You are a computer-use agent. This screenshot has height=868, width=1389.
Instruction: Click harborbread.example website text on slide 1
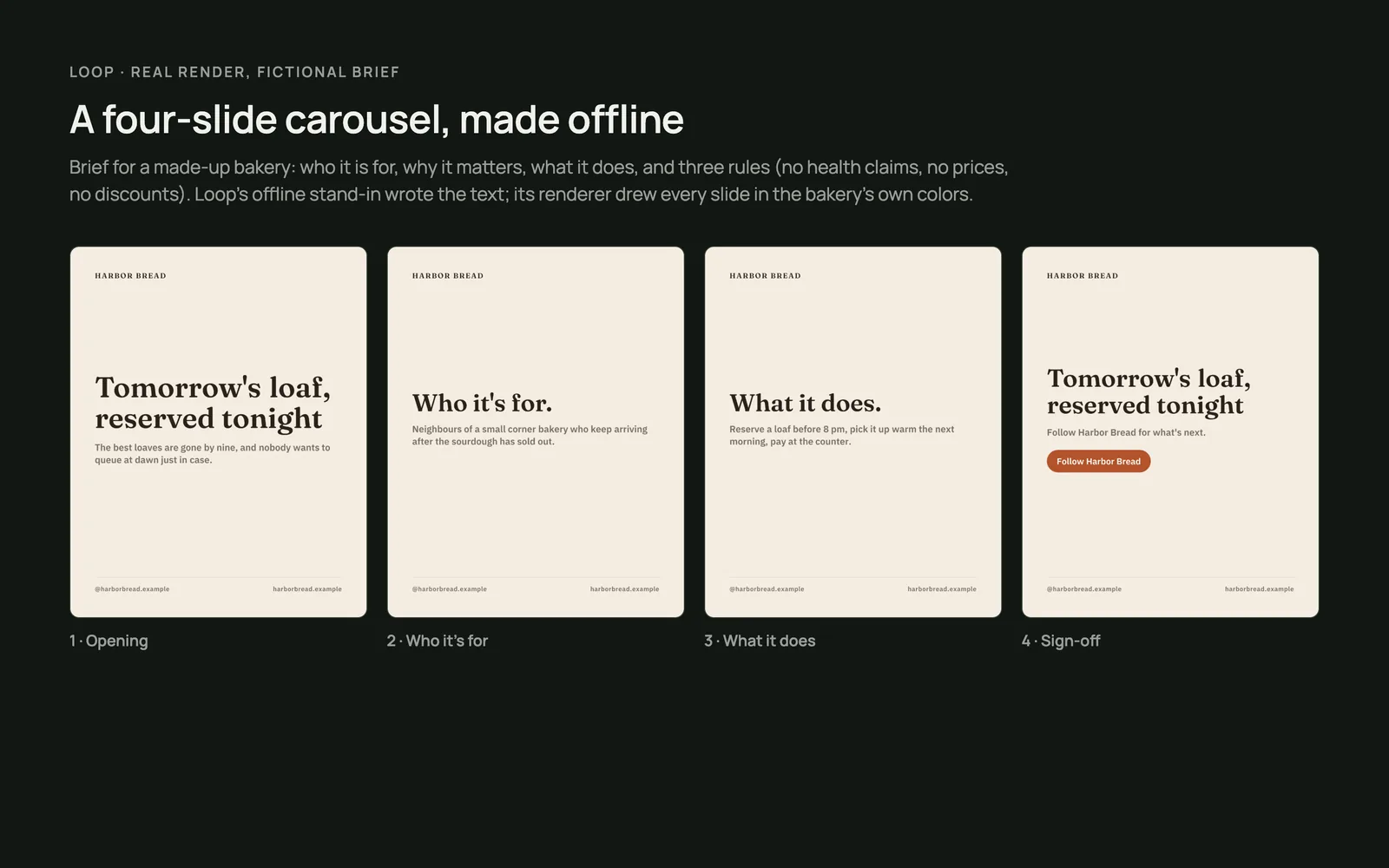307,589
